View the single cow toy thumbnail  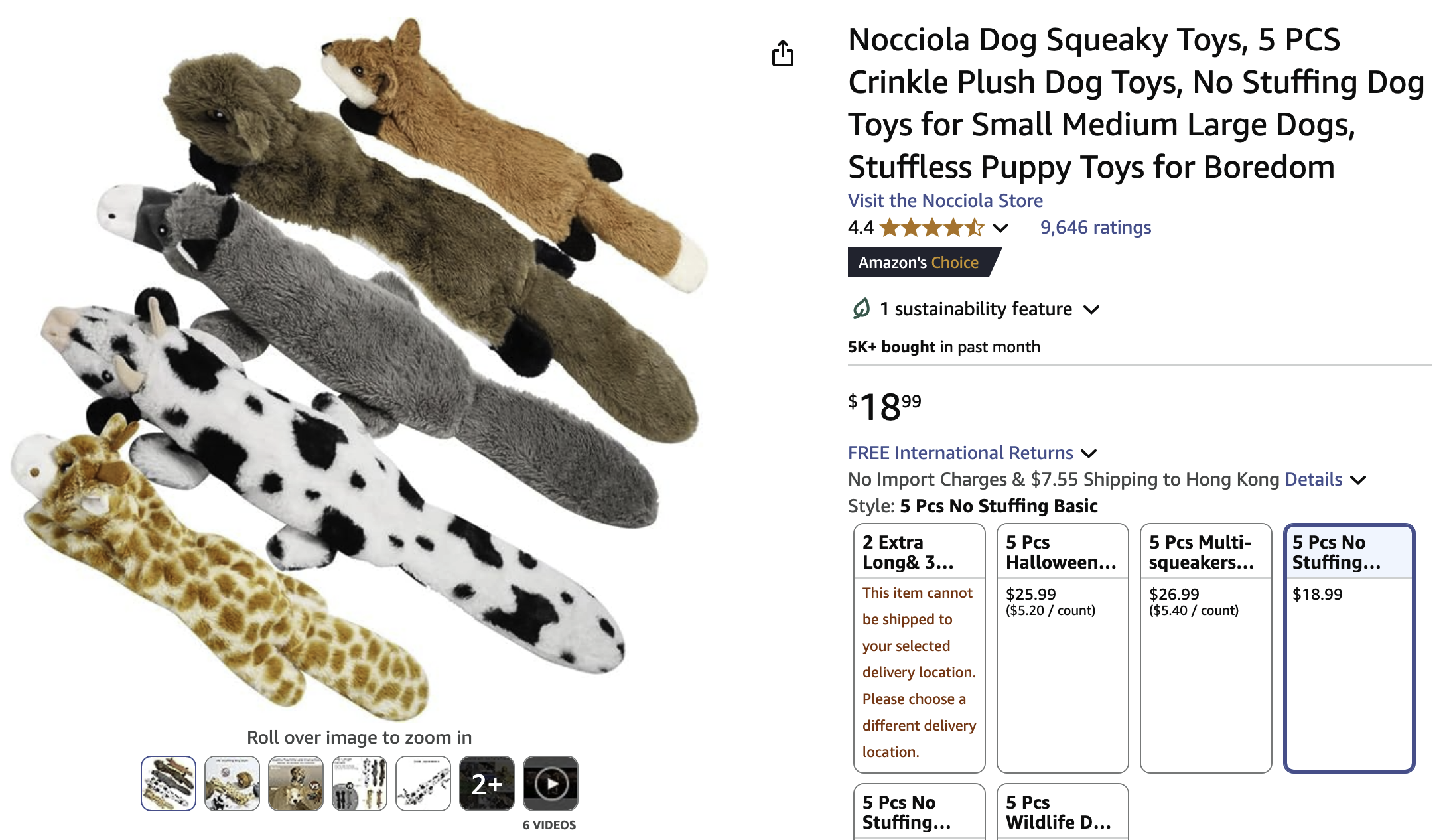coord(423,784)
